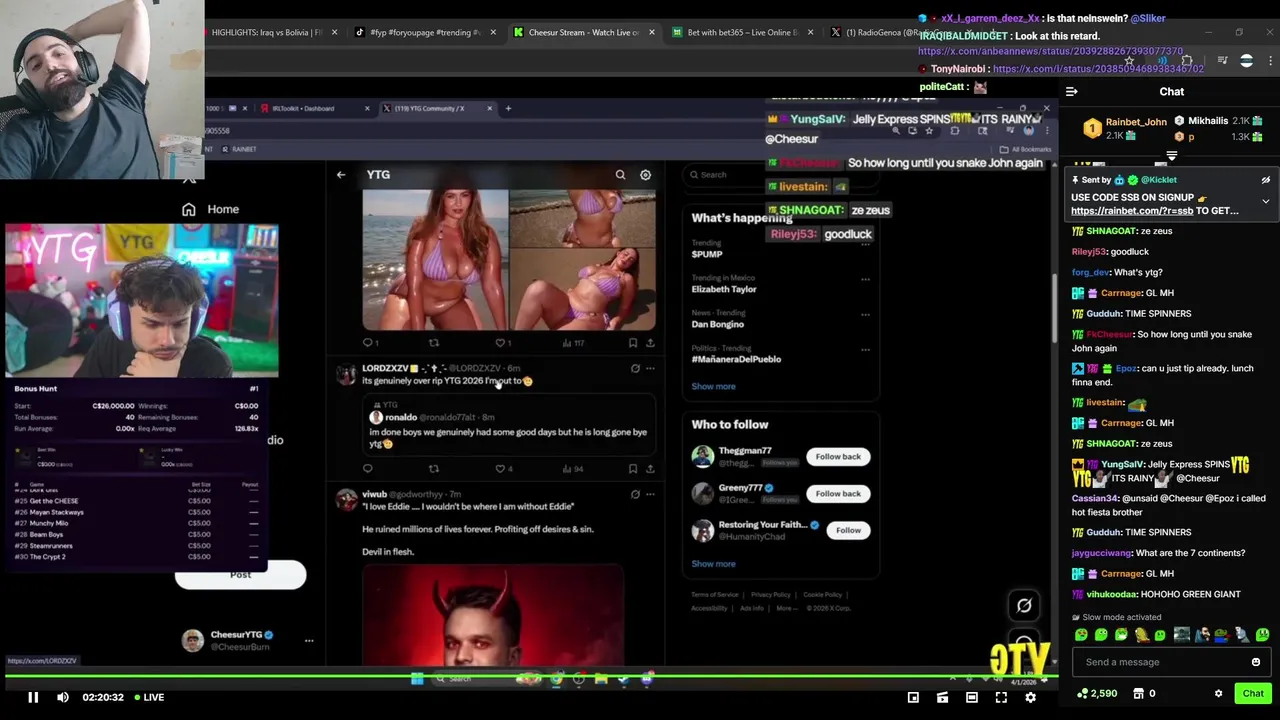Image resolution: width=1280 pixels, height=720 pixels.
Task: Reply to the LORDZXZV post
Action: coord(367,468)
